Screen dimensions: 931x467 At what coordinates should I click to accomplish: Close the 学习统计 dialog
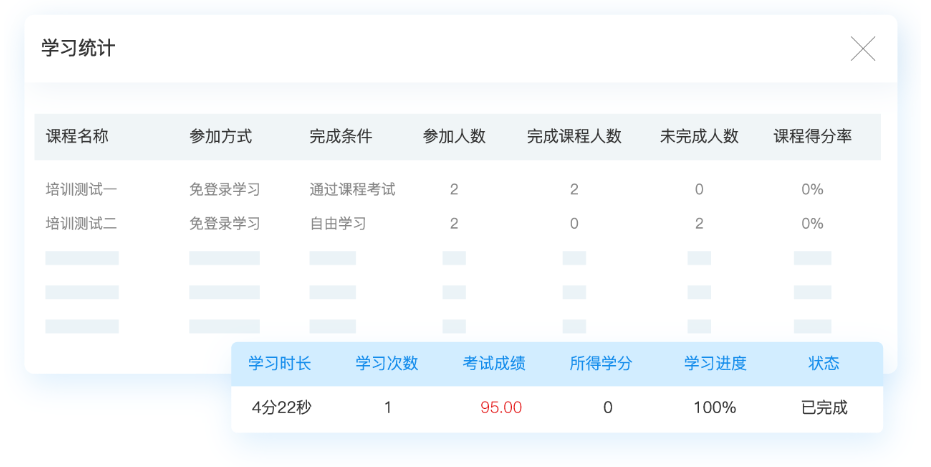pyautogui.click(x=862, y=48)
